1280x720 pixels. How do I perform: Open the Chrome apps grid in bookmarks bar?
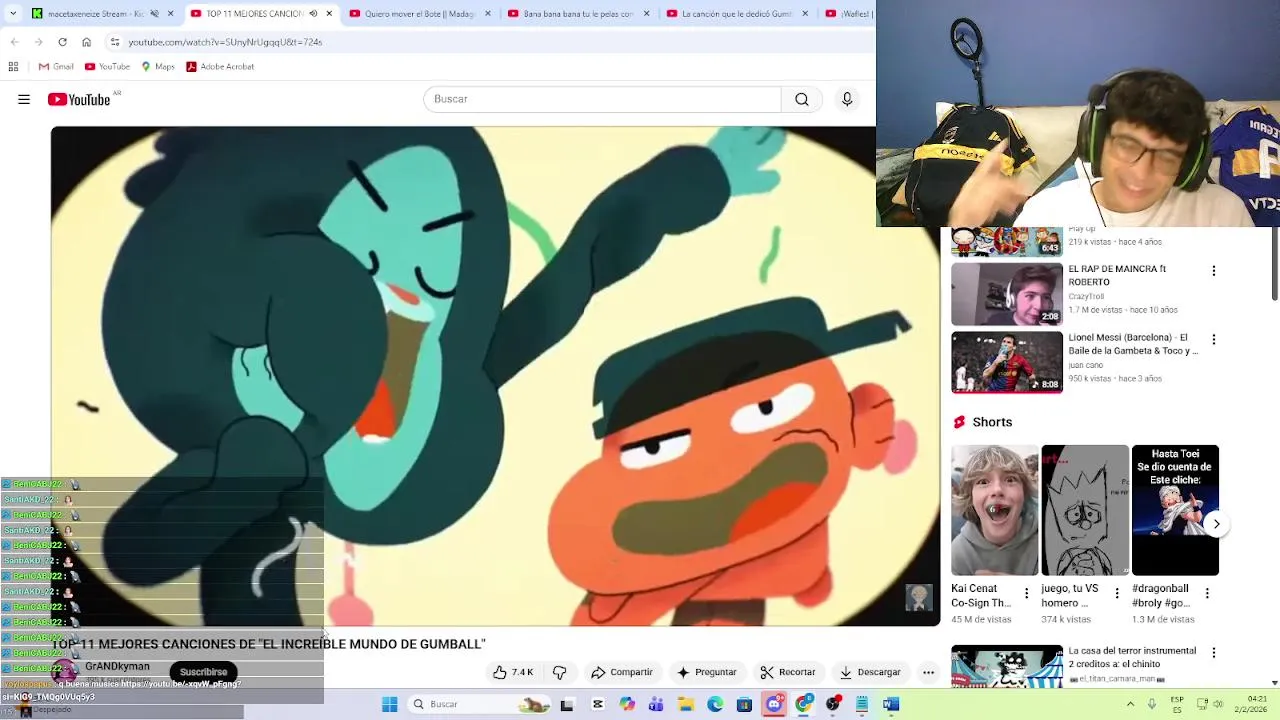(x=13, y=66)
